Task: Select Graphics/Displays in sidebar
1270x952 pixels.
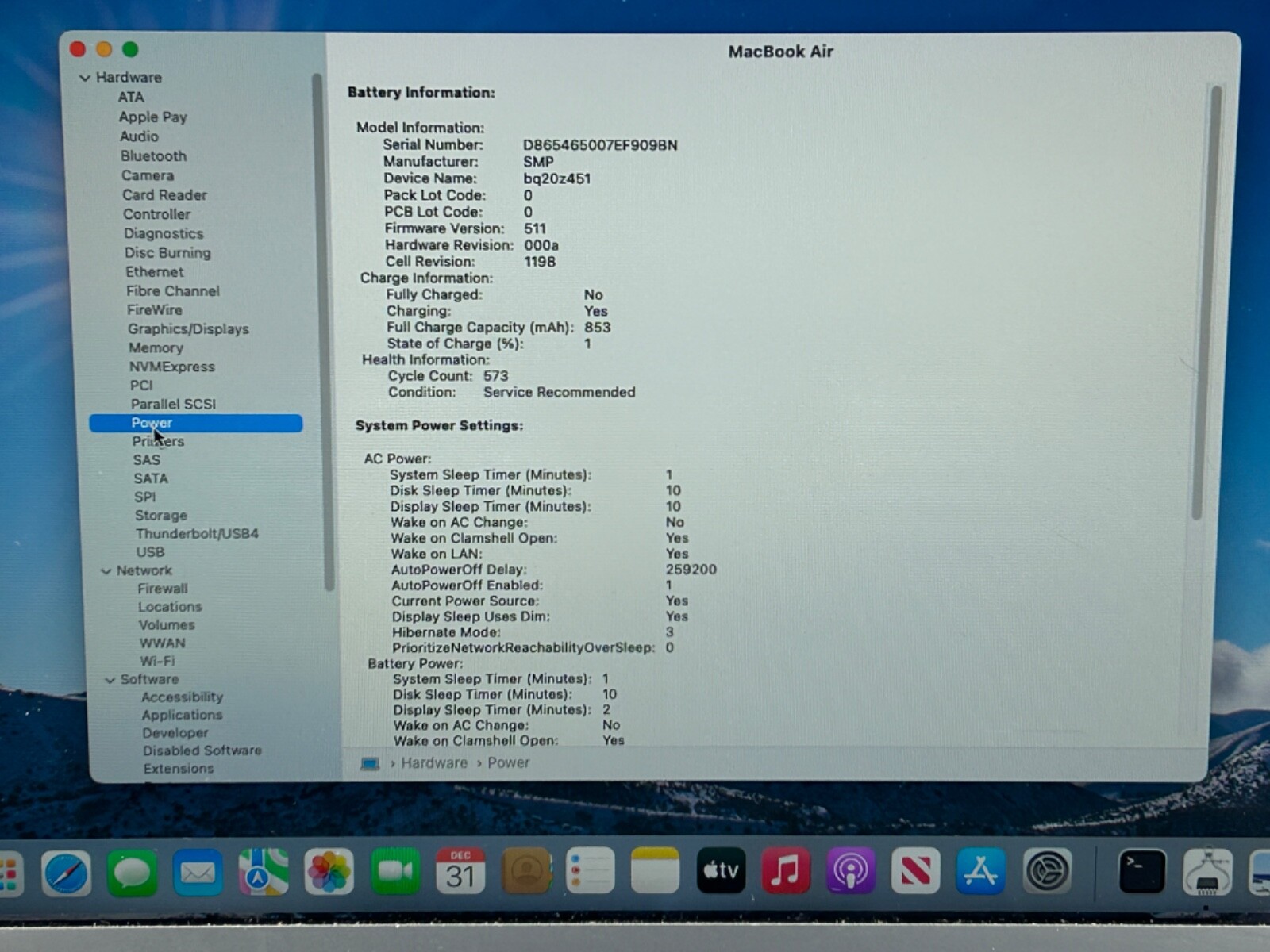Action: coord(188,329)
